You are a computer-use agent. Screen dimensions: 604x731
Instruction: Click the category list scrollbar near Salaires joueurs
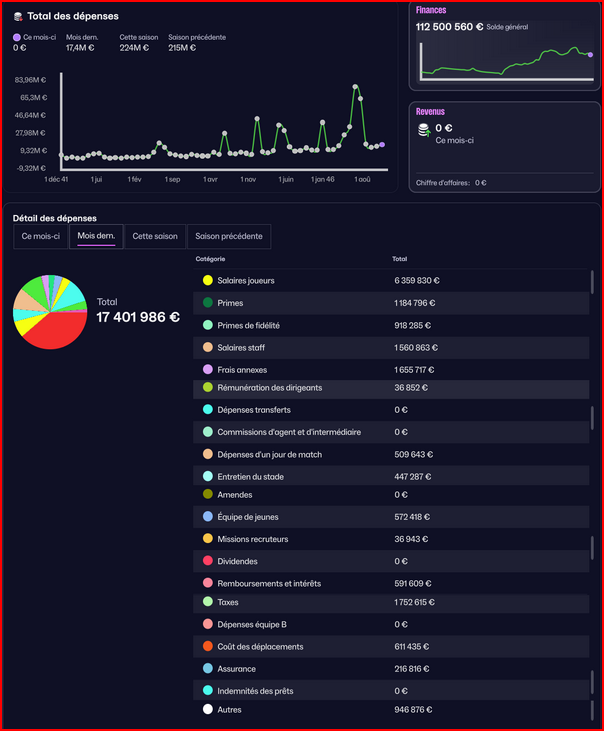click(x=592, y=282)
